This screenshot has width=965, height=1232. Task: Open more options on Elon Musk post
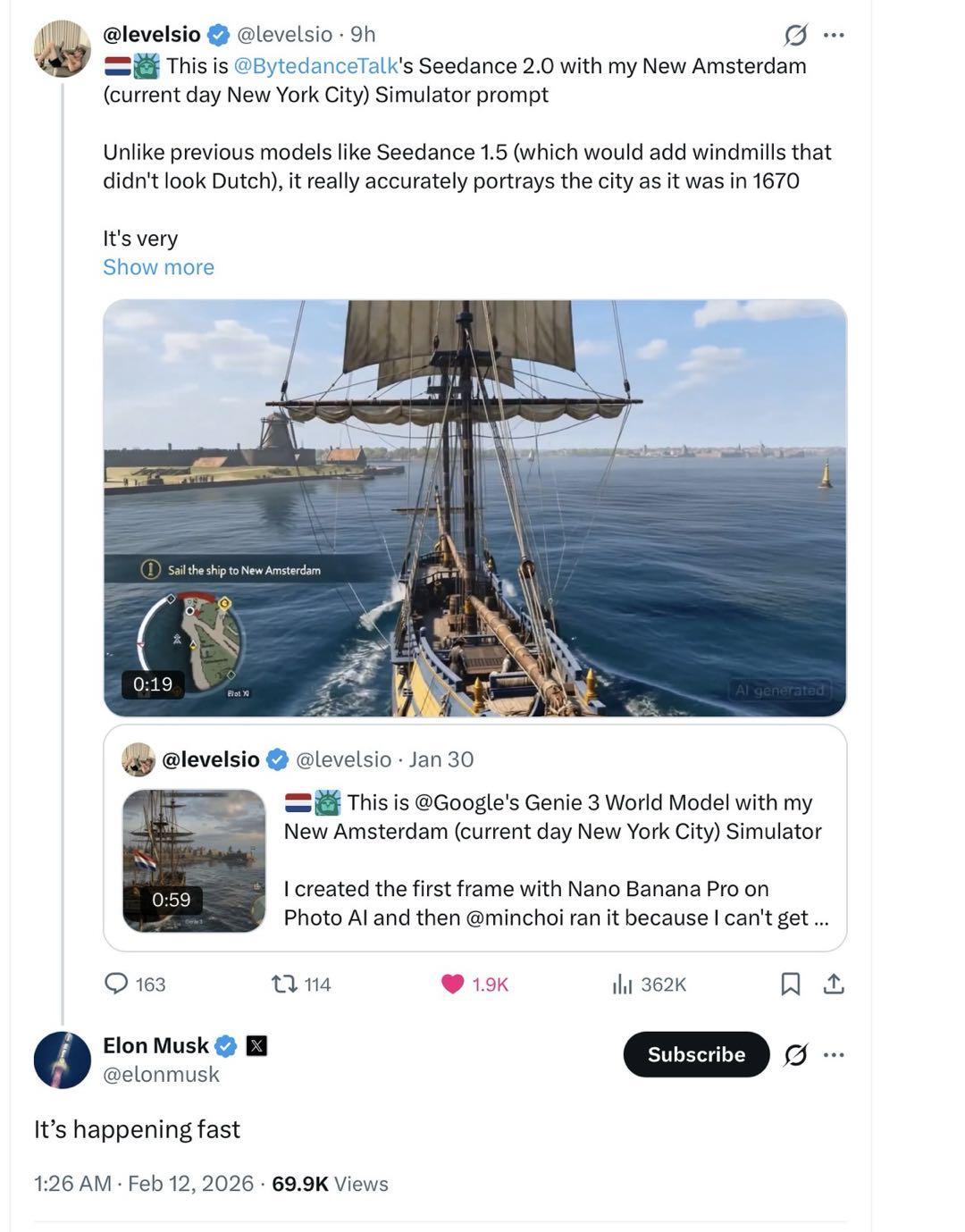pos(834,1055)
